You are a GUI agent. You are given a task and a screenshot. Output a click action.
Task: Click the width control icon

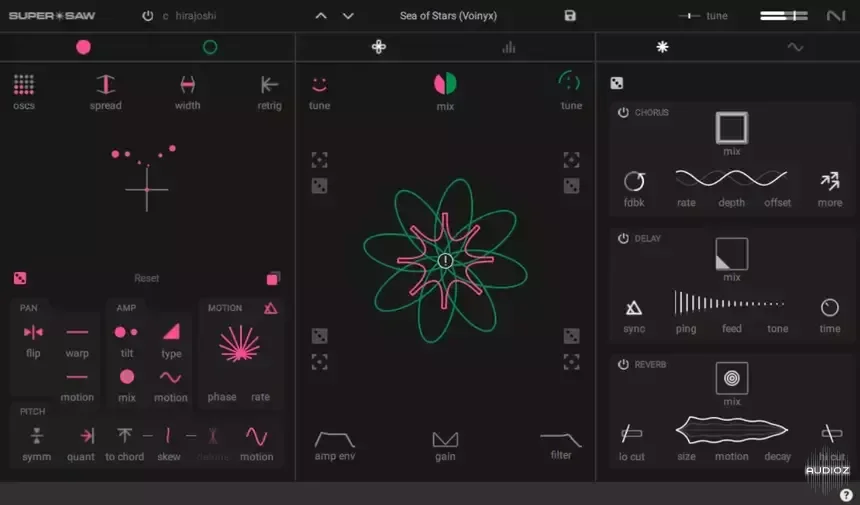click(x=188, y=84)
